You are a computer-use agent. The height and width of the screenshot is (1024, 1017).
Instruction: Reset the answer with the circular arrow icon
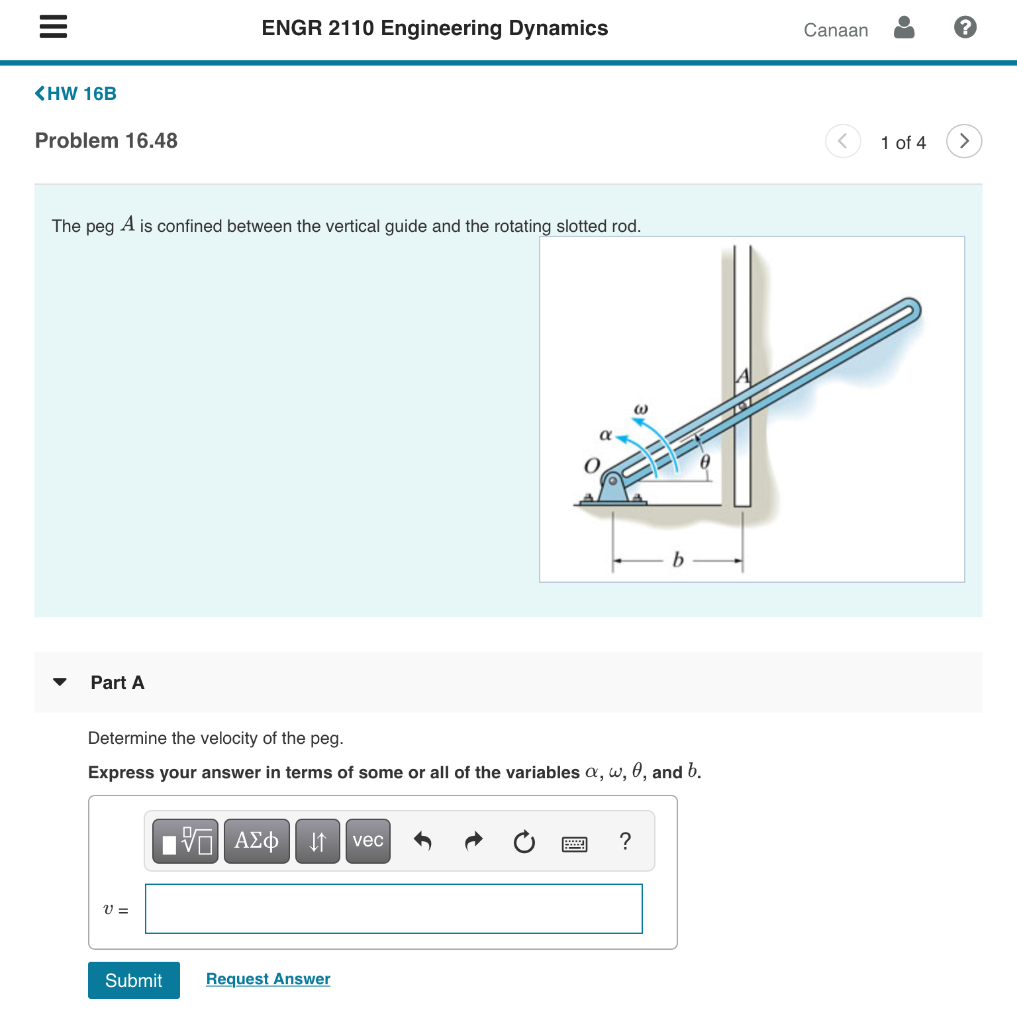click(523, 841)
